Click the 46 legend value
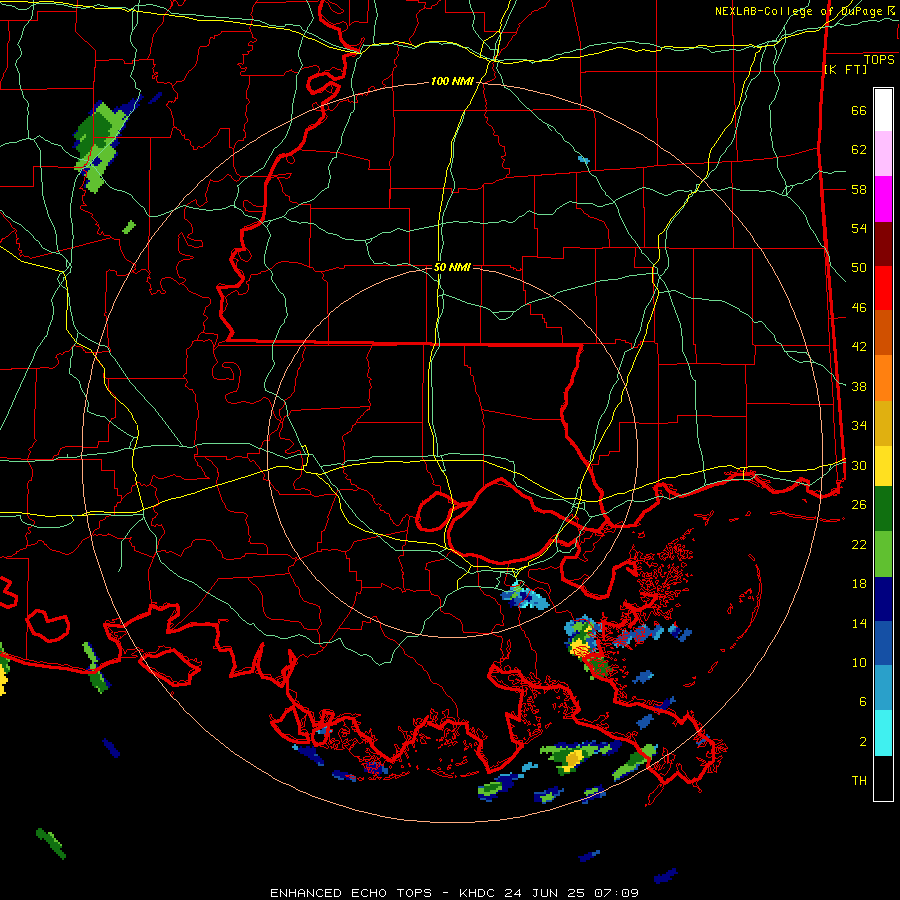The image size is (900, 900). click(x=859, y=308)
